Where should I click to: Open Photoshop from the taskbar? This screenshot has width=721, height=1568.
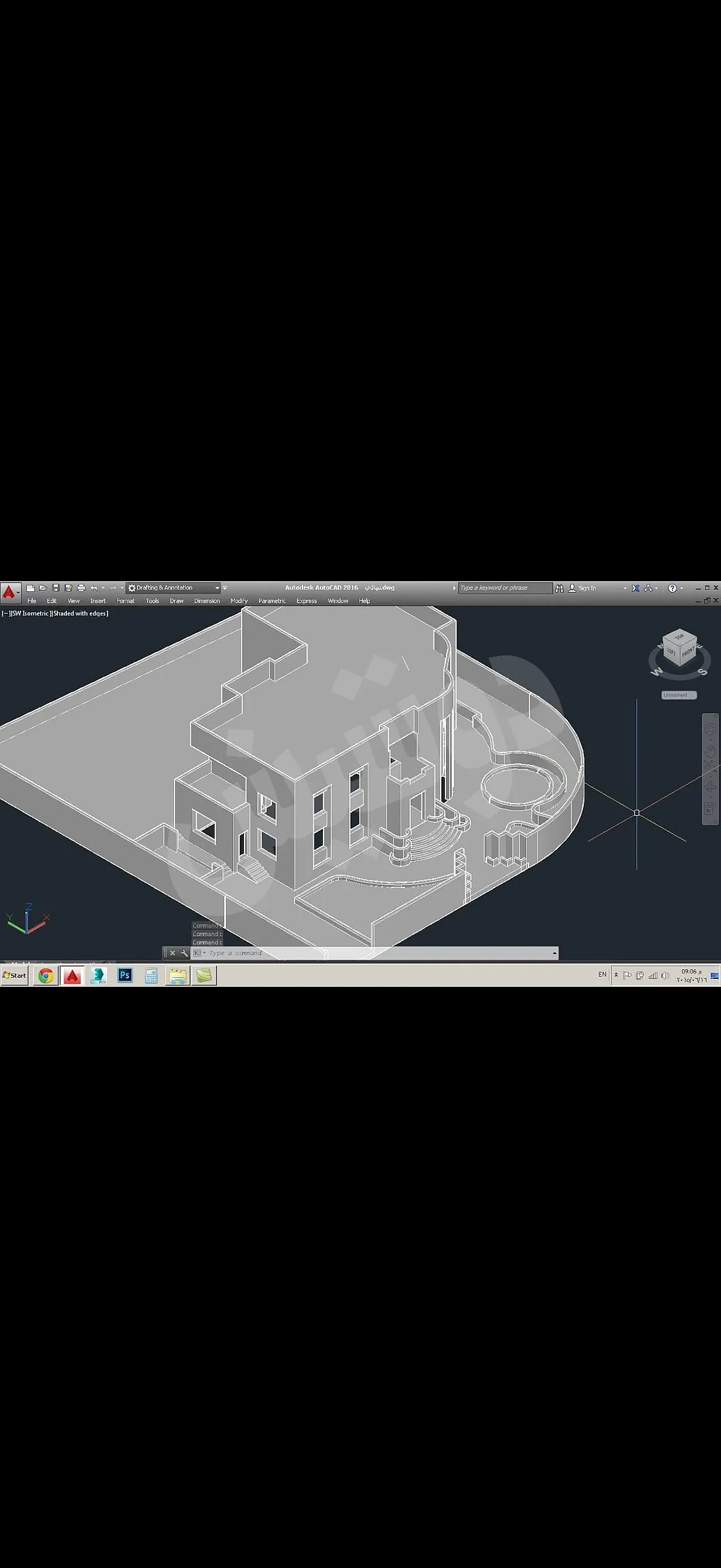point(125,975)
